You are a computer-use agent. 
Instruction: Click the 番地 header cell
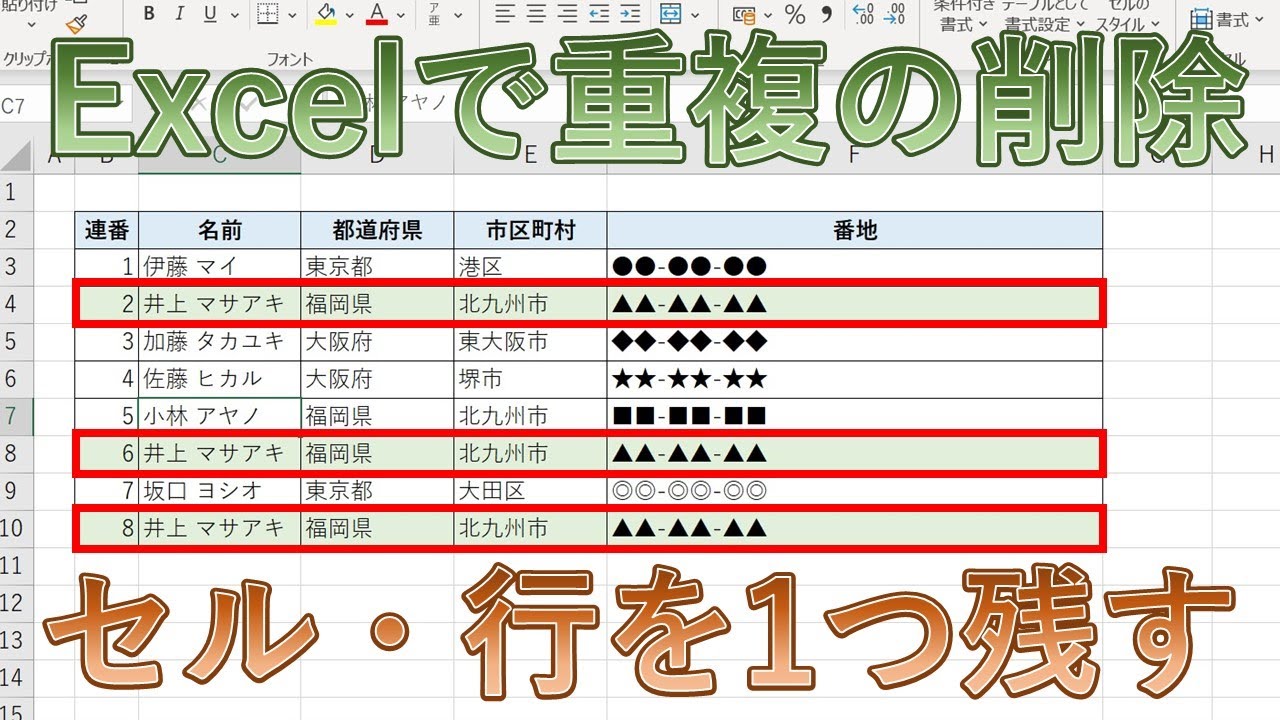(x=855, y=230)
